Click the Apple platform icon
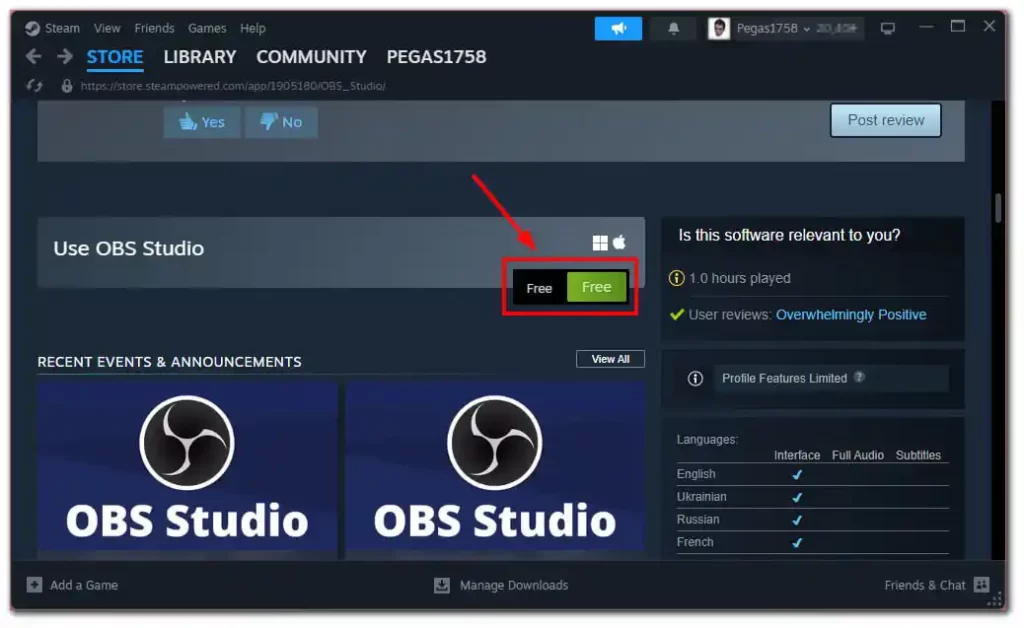 click(x=619, y=242)
